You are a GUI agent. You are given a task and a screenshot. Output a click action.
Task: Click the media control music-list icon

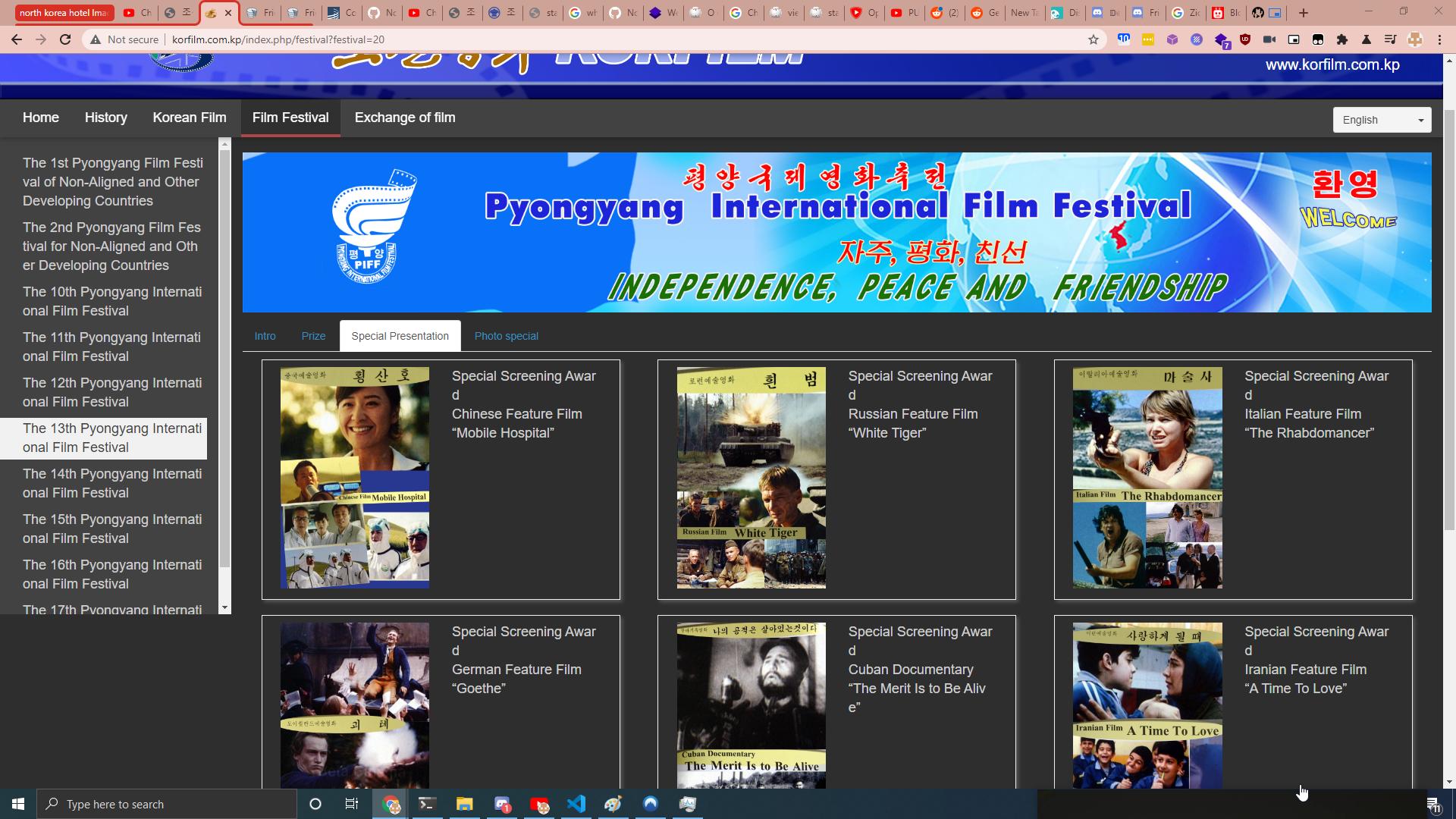click(x=1390, y=39)
